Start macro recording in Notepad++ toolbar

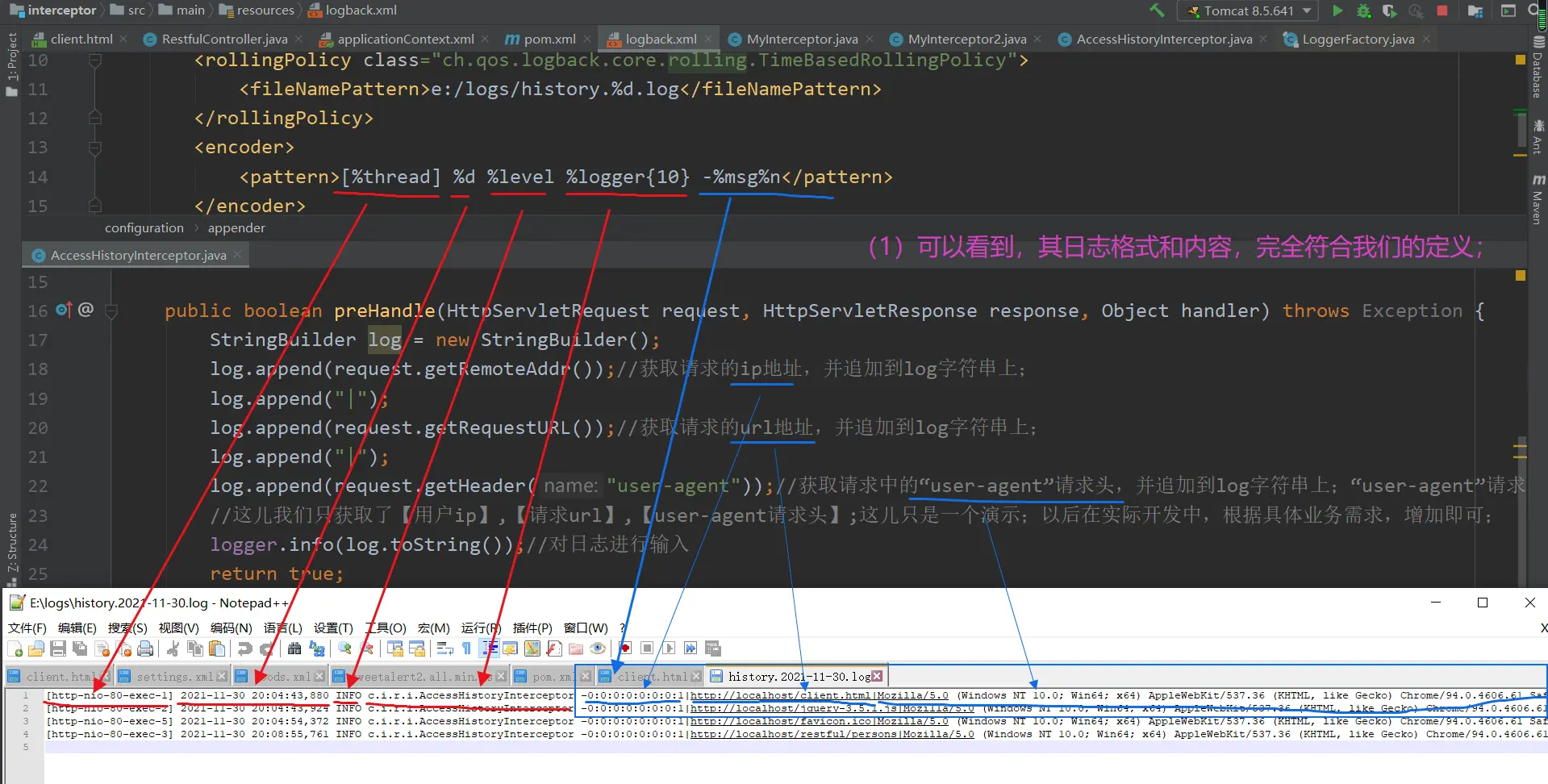pyautogui.click(x=625, y=648)
